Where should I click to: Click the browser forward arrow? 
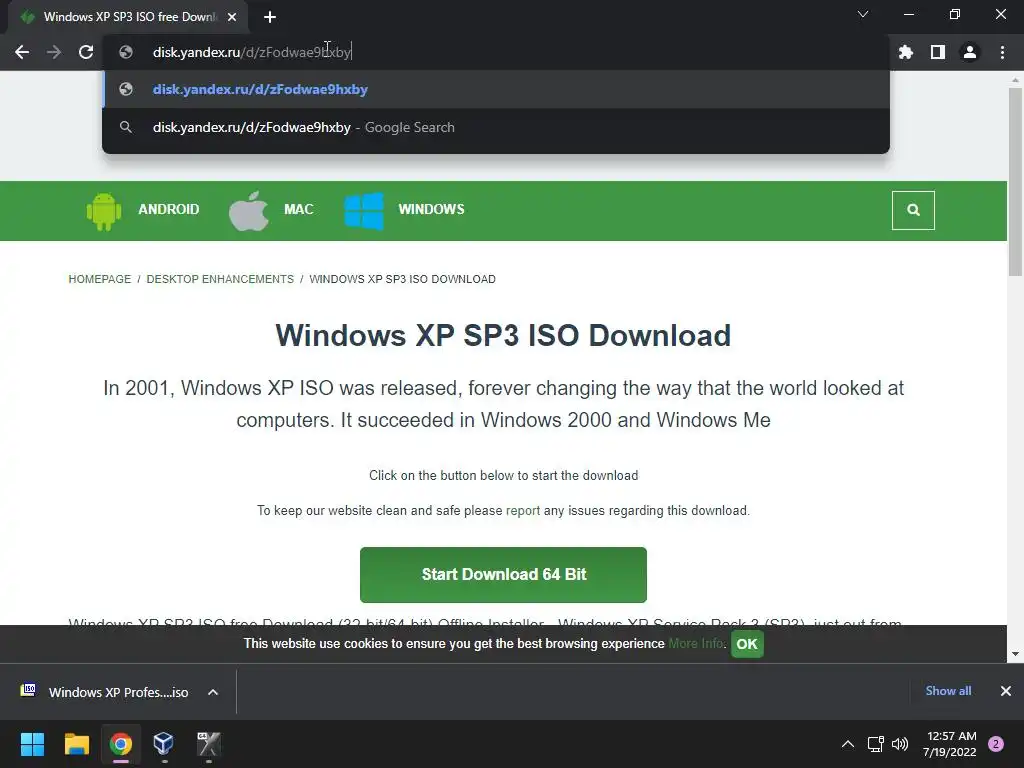[x=54, y=52]
